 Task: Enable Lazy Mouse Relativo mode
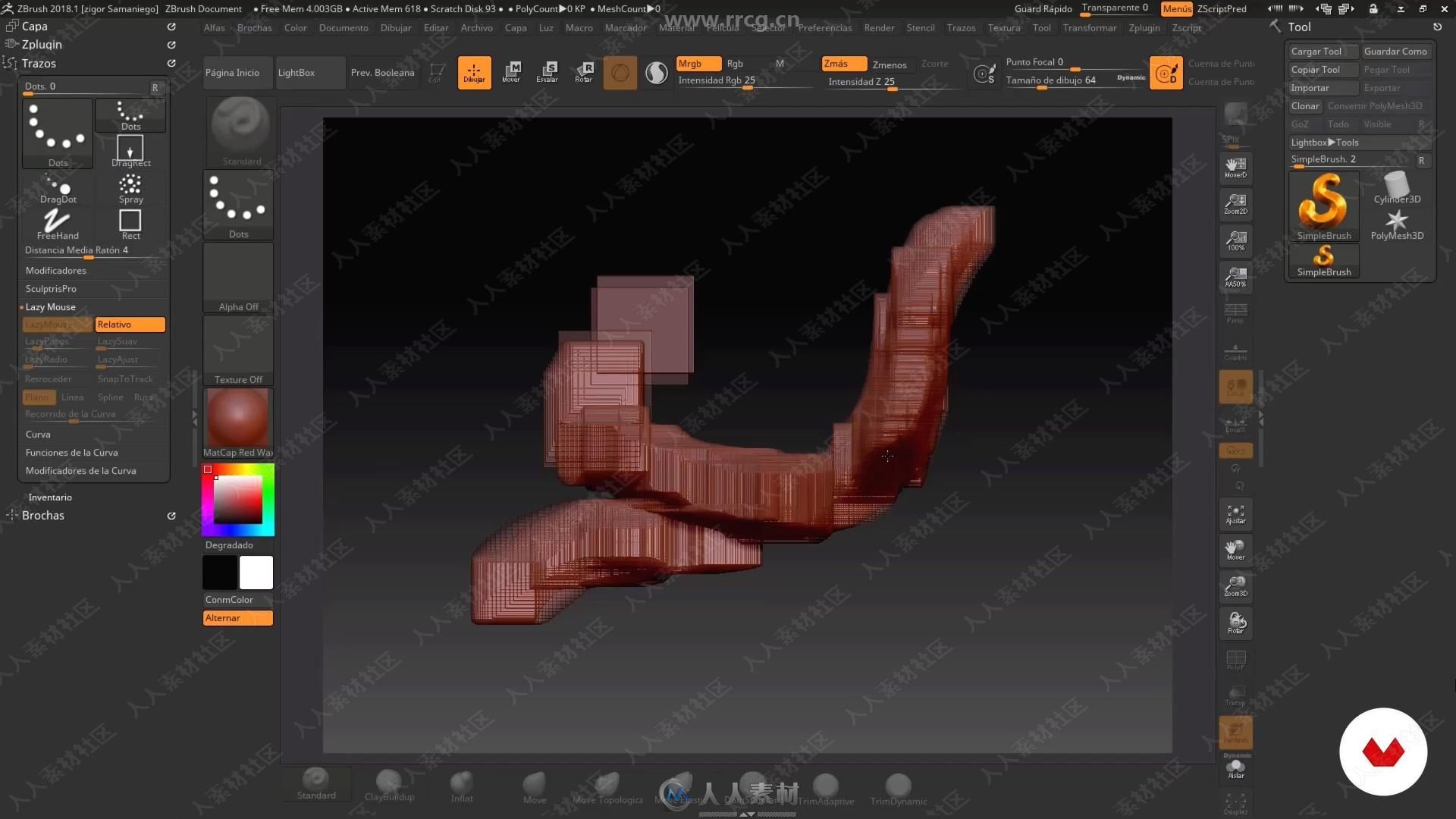(x=128, y=324)
